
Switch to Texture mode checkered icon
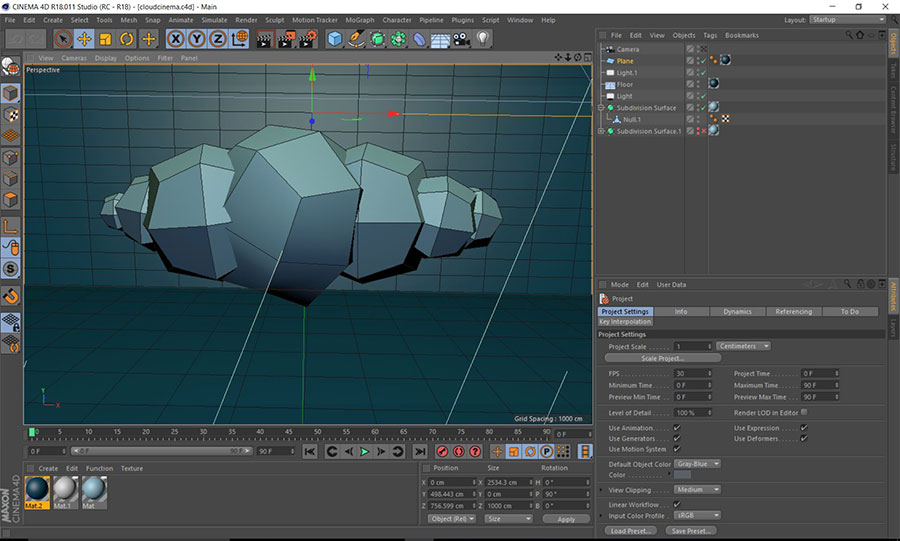(x=10, y=115)
